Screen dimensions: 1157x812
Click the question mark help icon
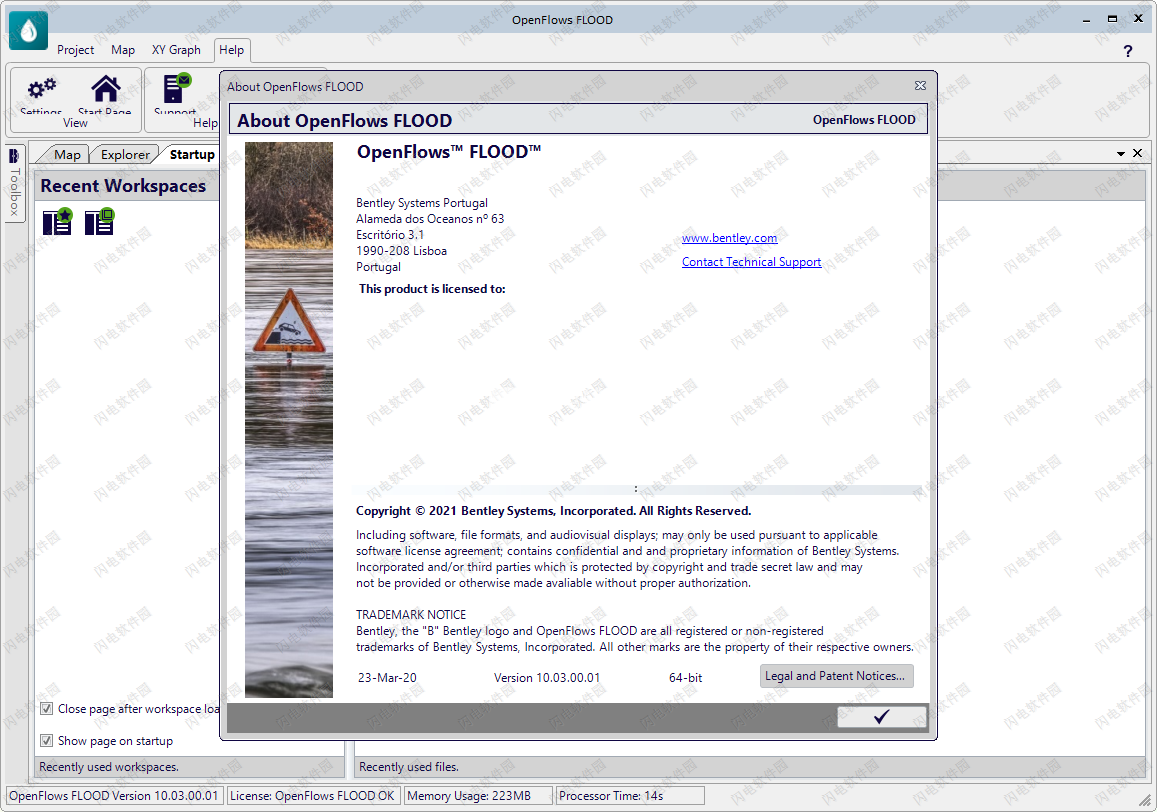[1127, 51]
